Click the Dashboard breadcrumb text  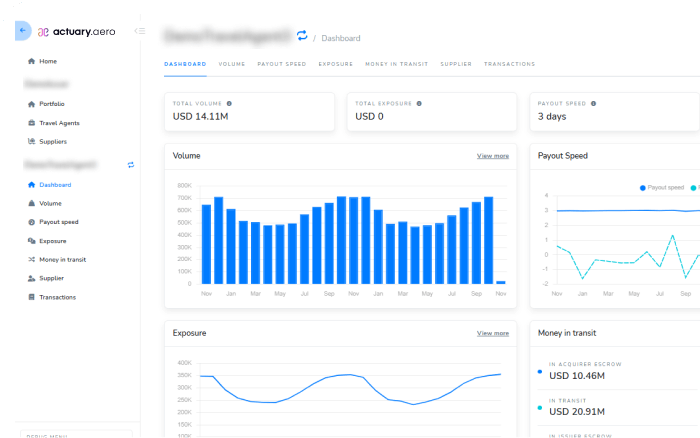(341, 38)
